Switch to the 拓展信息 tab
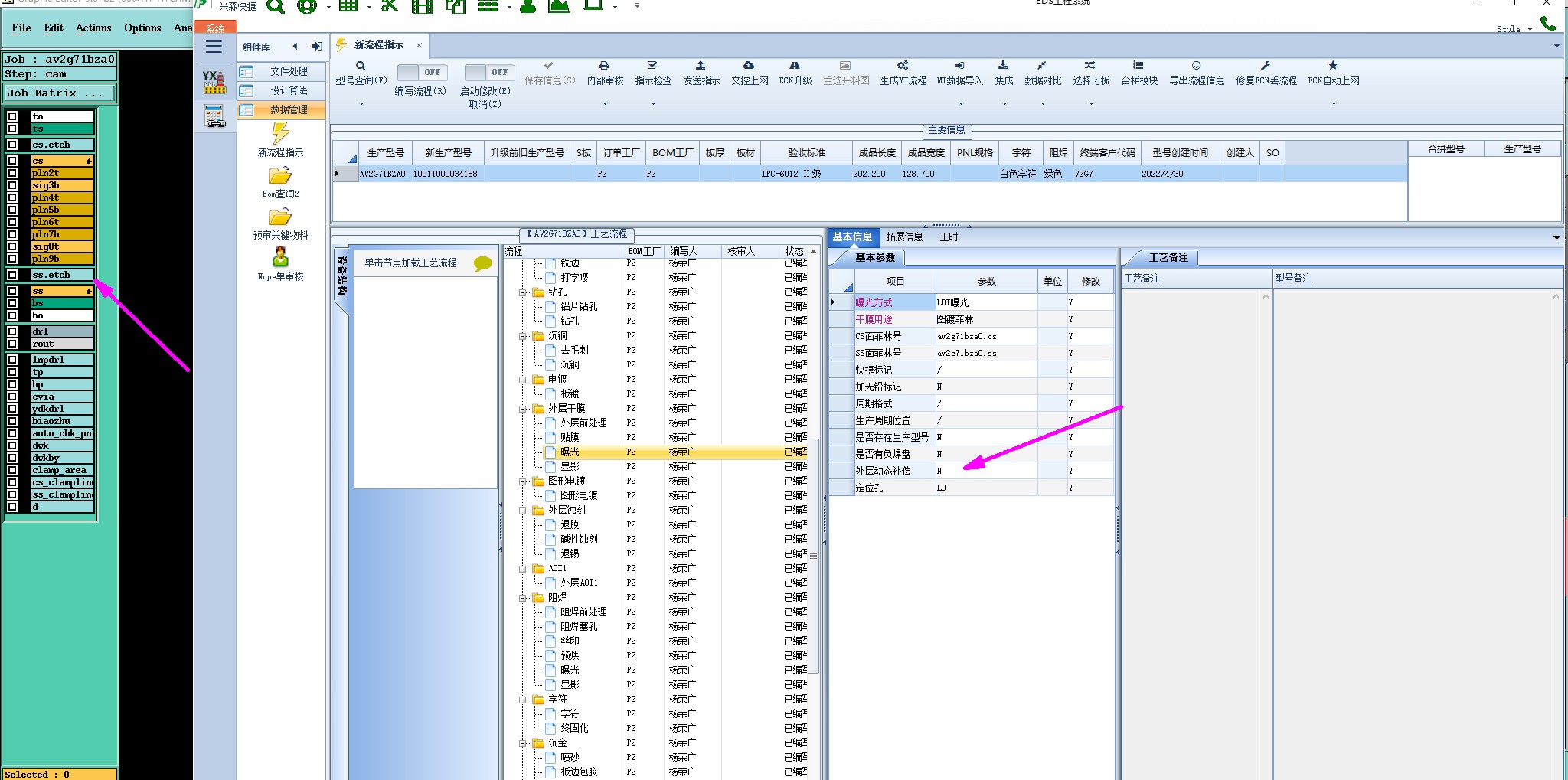The image size is (1568, 780). coord(904,237)
